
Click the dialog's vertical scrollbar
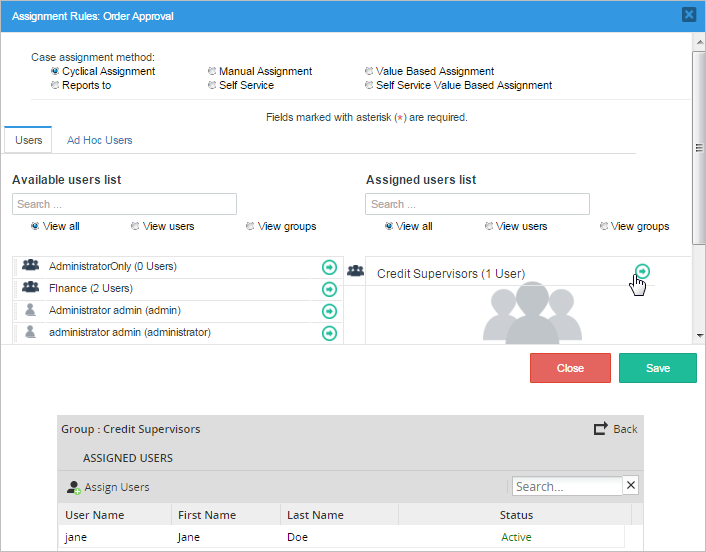pyautogui.click(x=699, y=147)
